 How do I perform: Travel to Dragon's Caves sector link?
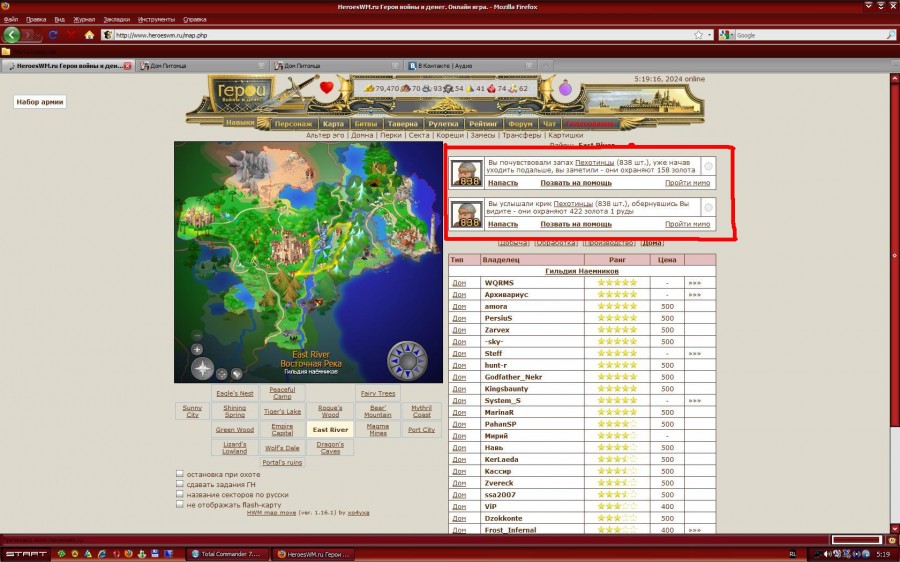[330, 448]
